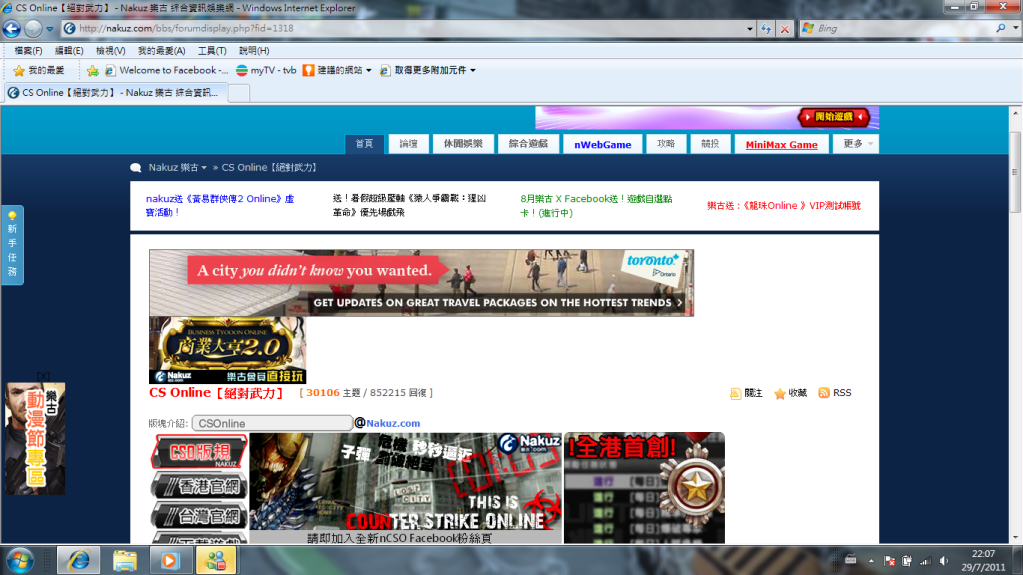Click the 動漫節專區 side advertisement
The height and width of the screenshot is (575, 1023).
[35, 439]
